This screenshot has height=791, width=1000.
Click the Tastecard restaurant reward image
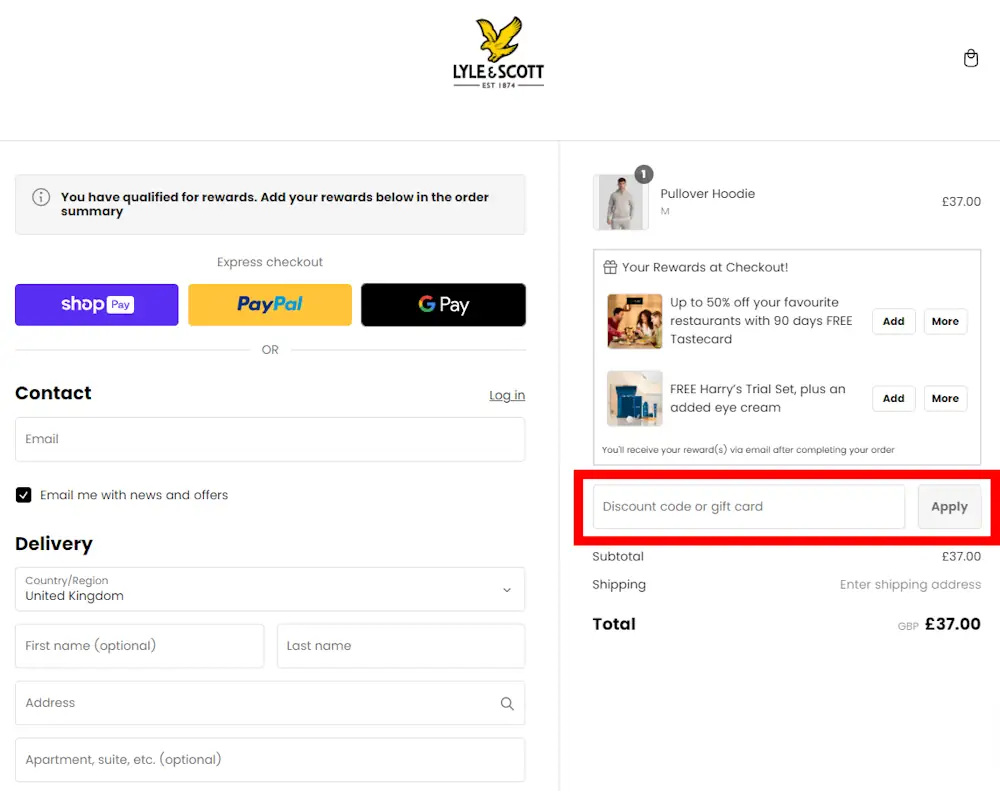point(635,321)
